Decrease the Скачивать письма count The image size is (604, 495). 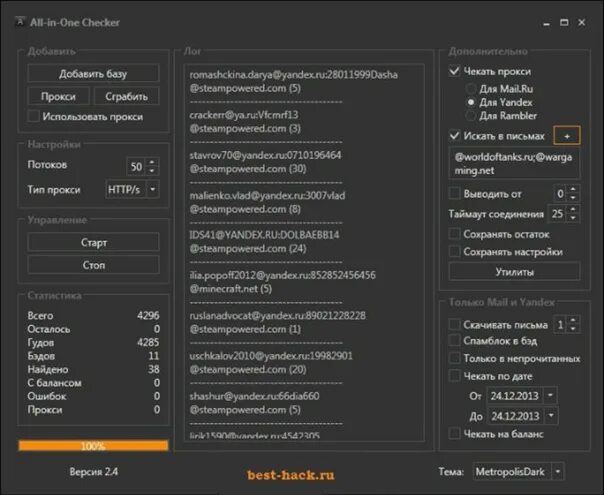click(x=573, y=329)
